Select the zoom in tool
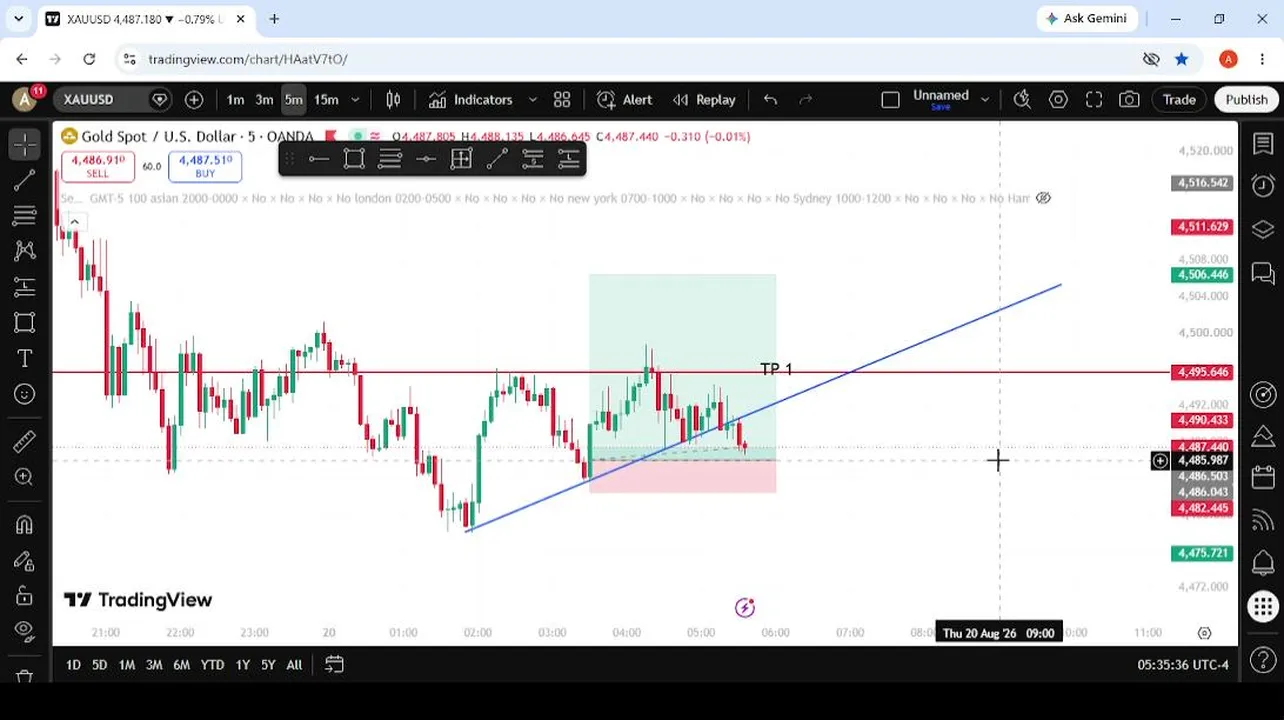Viewport: 1284px width, 720px height. click(x=25, y=477)
